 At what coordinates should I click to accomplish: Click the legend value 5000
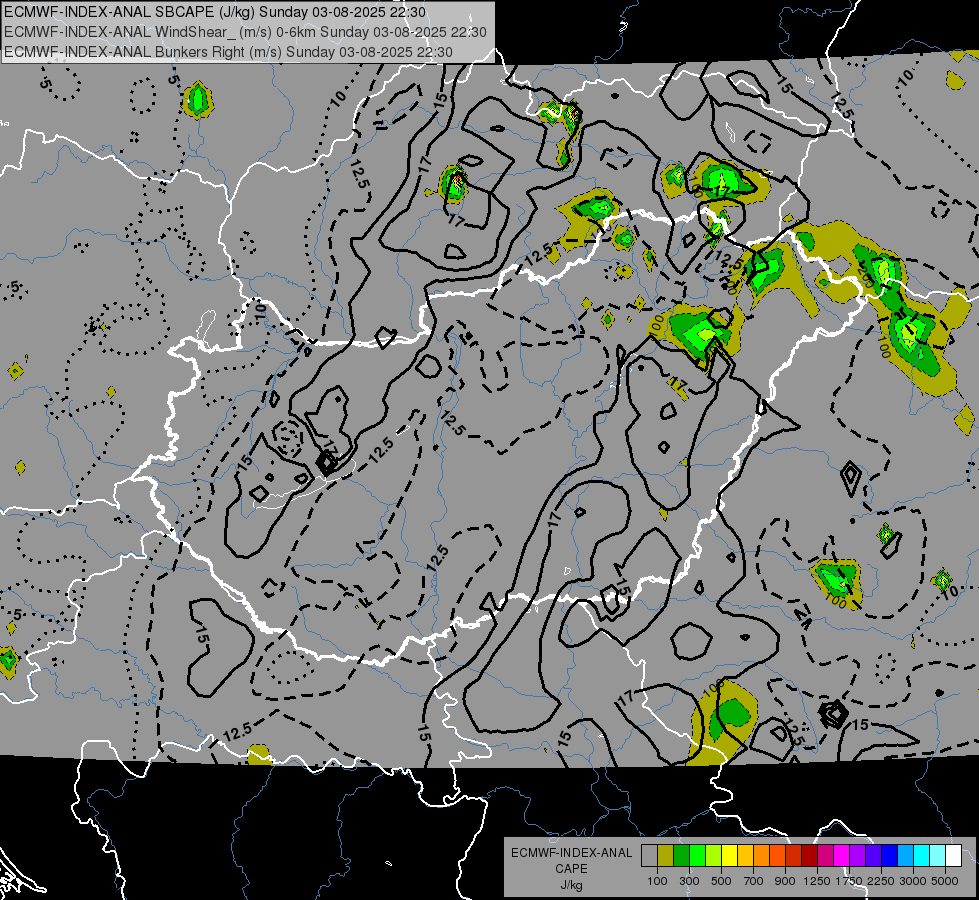click(x=945, y=881)
